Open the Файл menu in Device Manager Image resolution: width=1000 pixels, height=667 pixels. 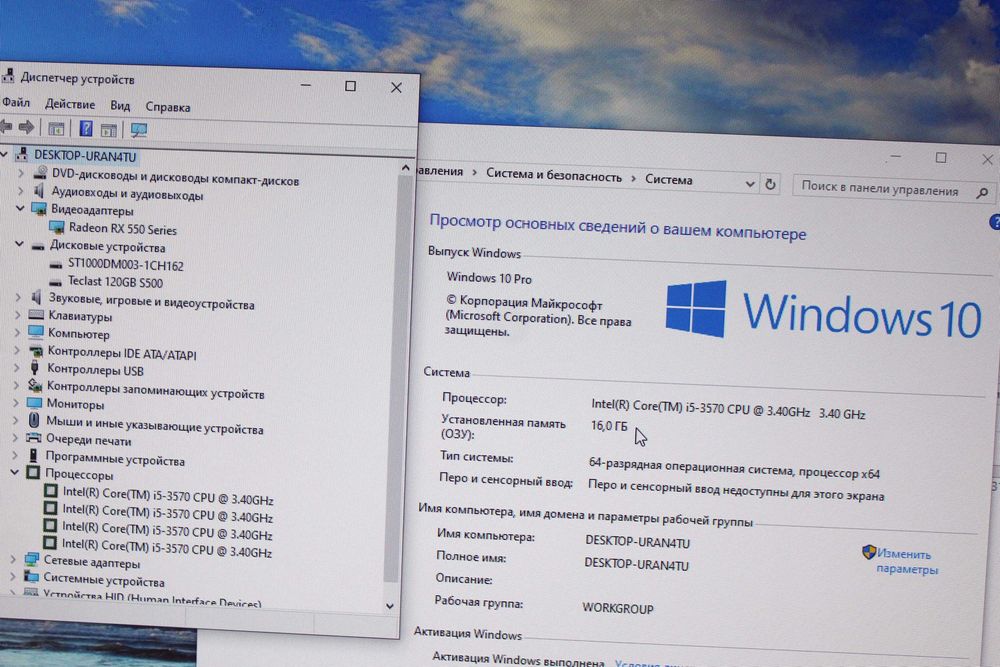pyautogui.click(x=16, y=102)
